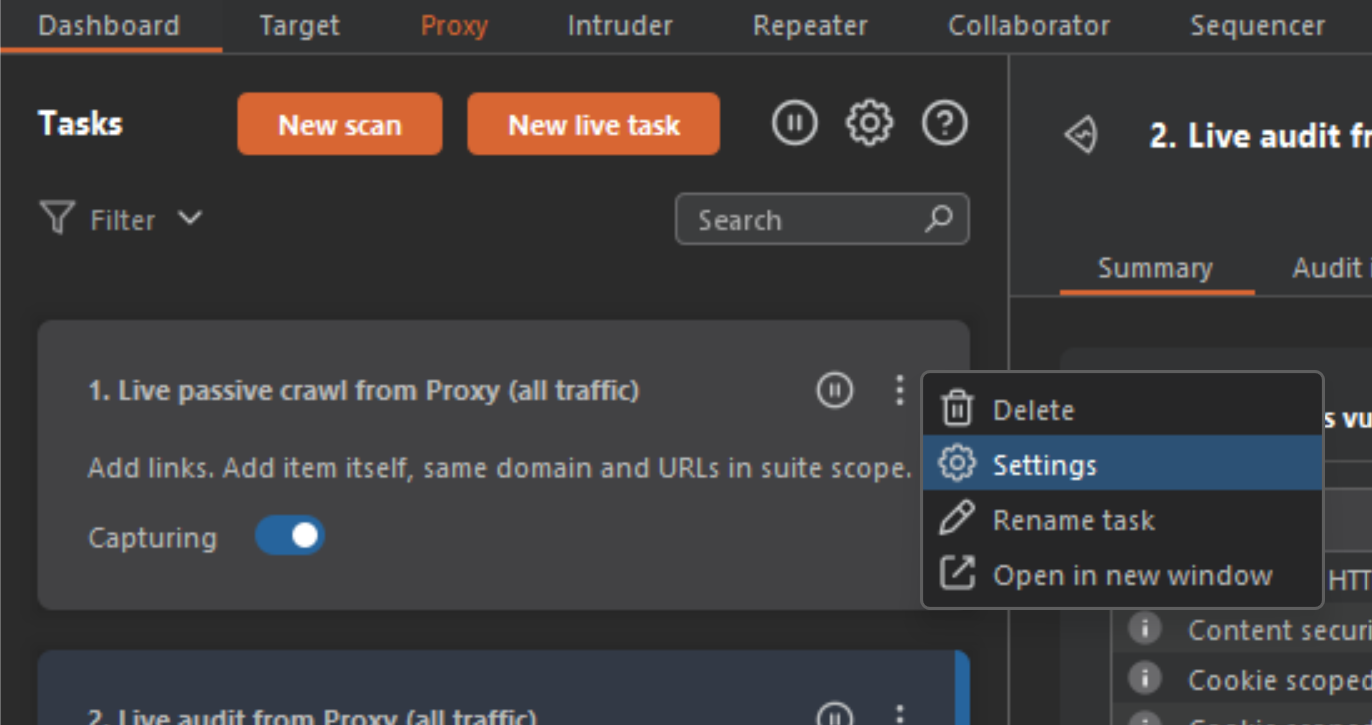Click the Add links description text
Viewport: 1372px width, 725px height.
pyautogui.click(x=500, y=467)
